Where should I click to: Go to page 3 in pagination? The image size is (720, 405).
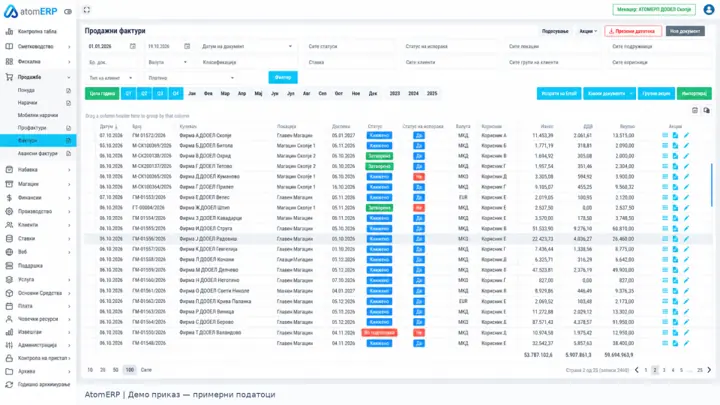(x=664, y=370)
